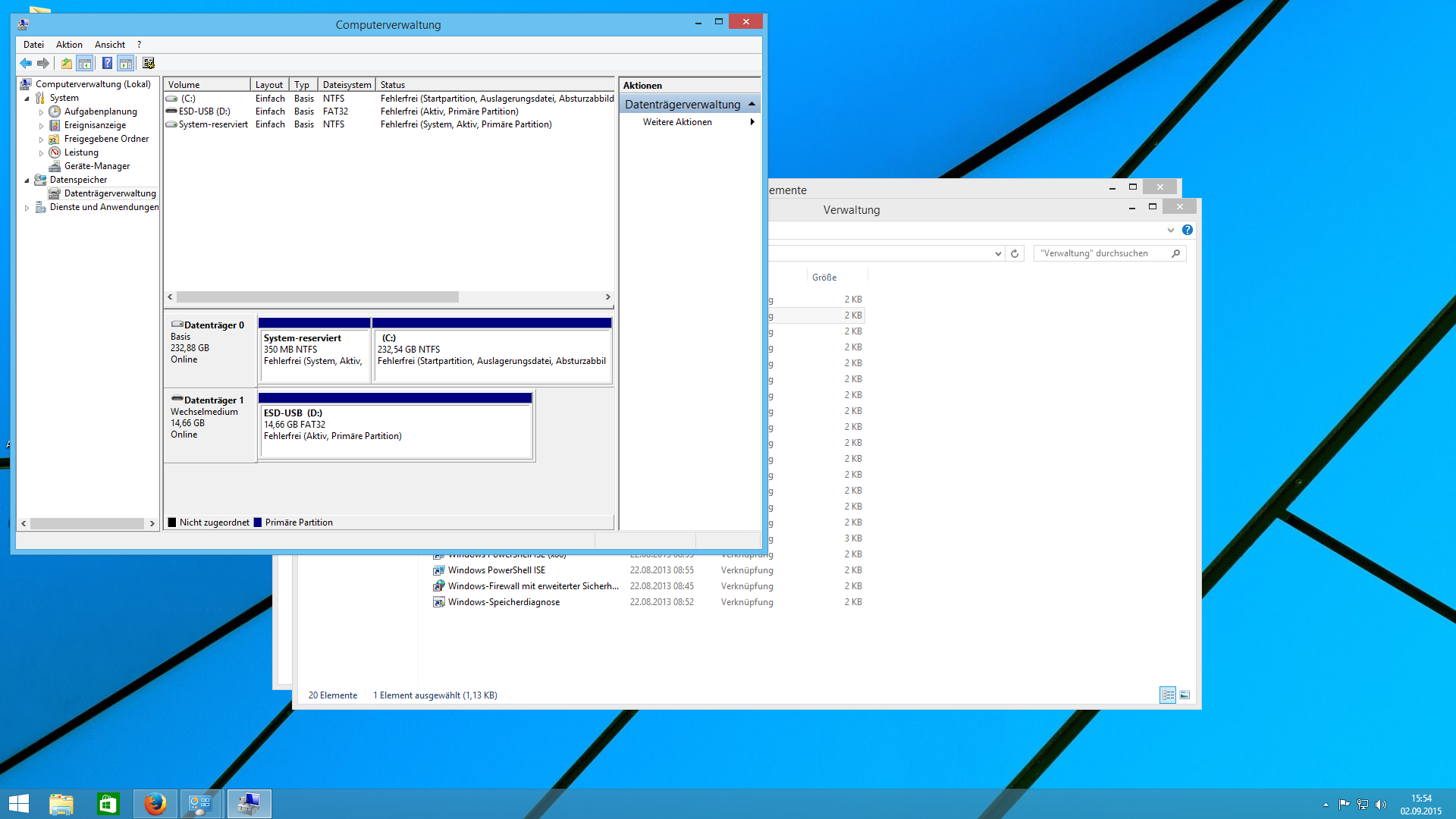Open the Ansicht menu
The height and width of the screenshot is (819, 1456).
pyautogui.click(x=109, y=45)
